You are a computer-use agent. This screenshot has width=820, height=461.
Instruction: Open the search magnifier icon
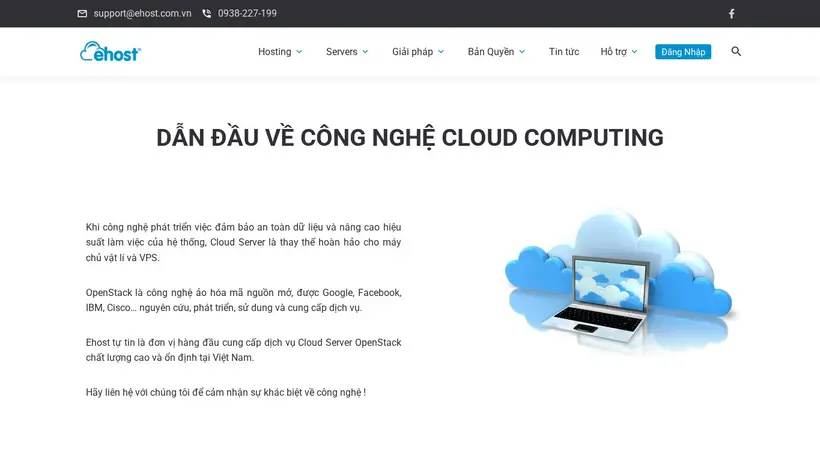[736, 51]
